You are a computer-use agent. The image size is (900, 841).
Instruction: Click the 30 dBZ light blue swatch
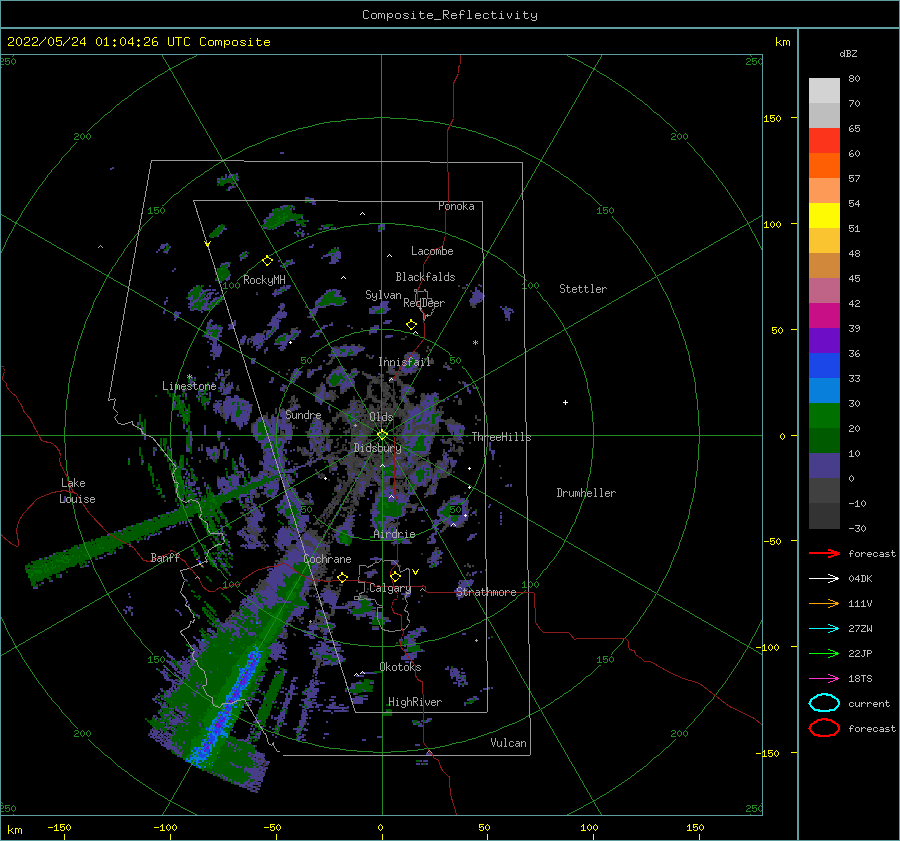pyautogui.click(x=824, y=390)
